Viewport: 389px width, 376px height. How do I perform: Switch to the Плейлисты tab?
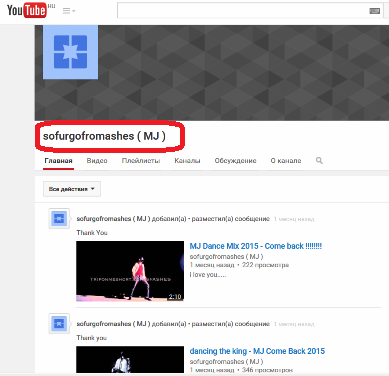click(141, 161)
